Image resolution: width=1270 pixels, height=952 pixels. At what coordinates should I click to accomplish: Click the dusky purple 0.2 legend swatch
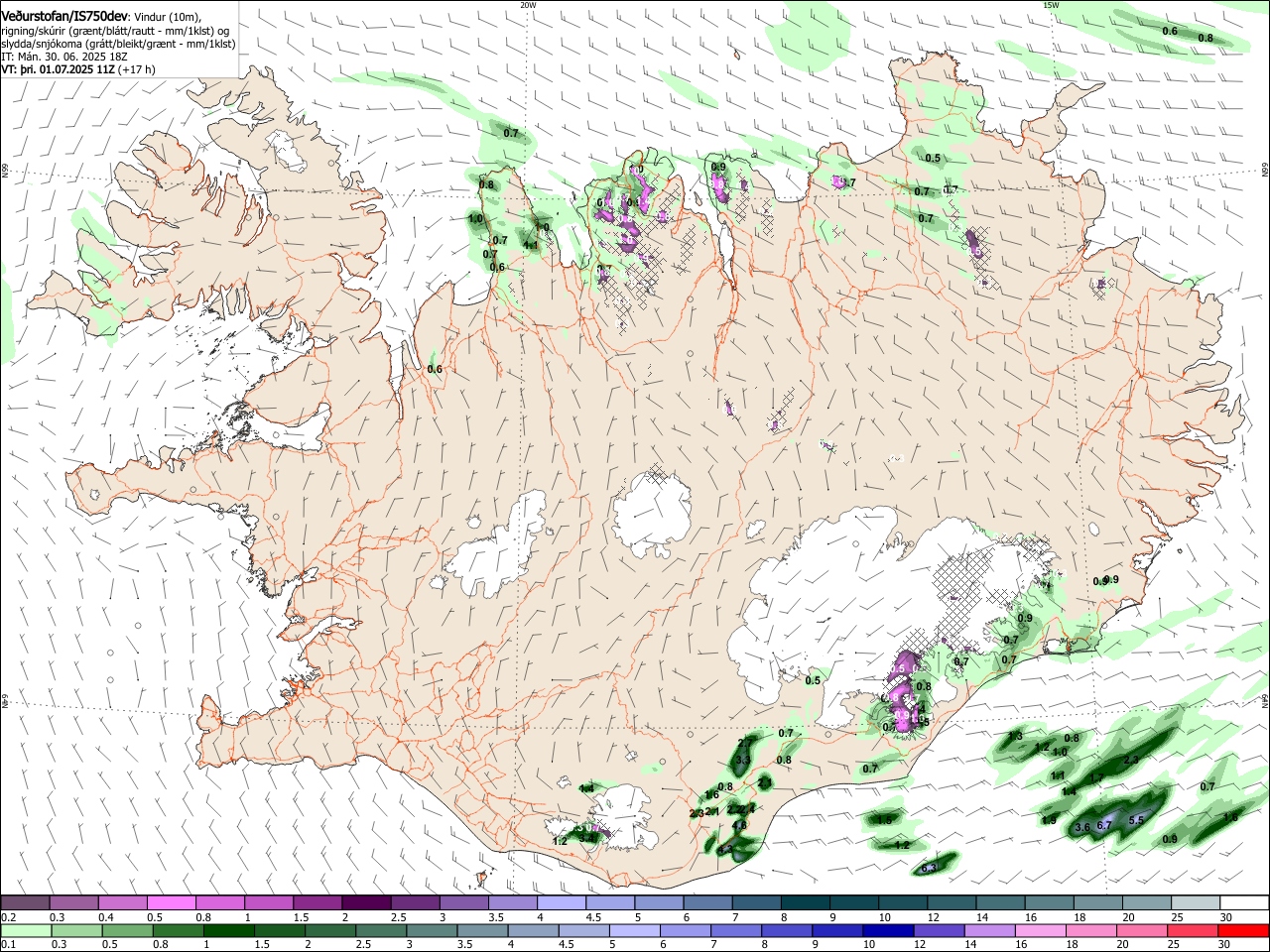(24, 902)
